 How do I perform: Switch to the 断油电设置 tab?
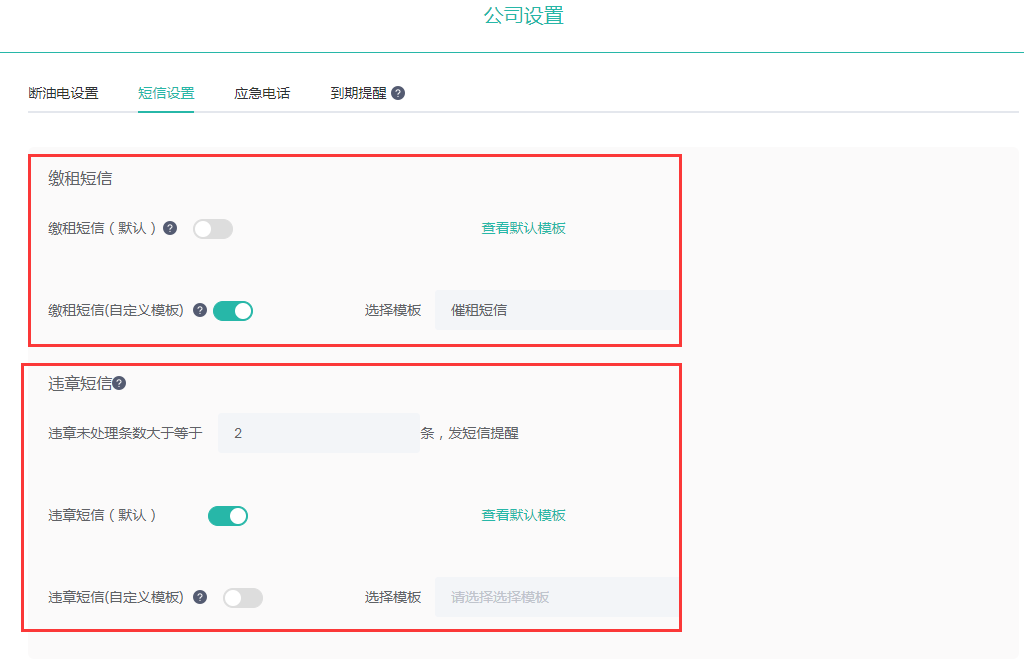click(x=63, y=93)
